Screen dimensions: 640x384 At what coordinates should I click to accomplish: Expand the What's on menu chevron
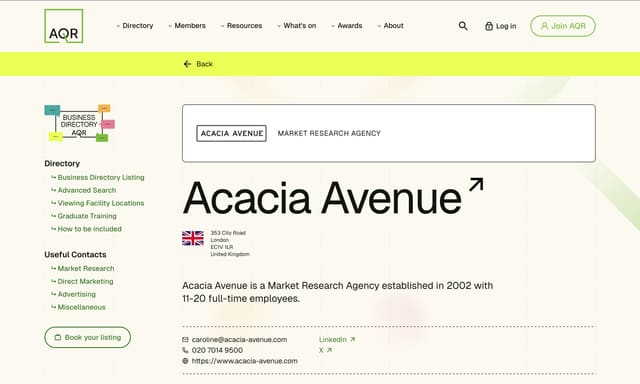279,26
